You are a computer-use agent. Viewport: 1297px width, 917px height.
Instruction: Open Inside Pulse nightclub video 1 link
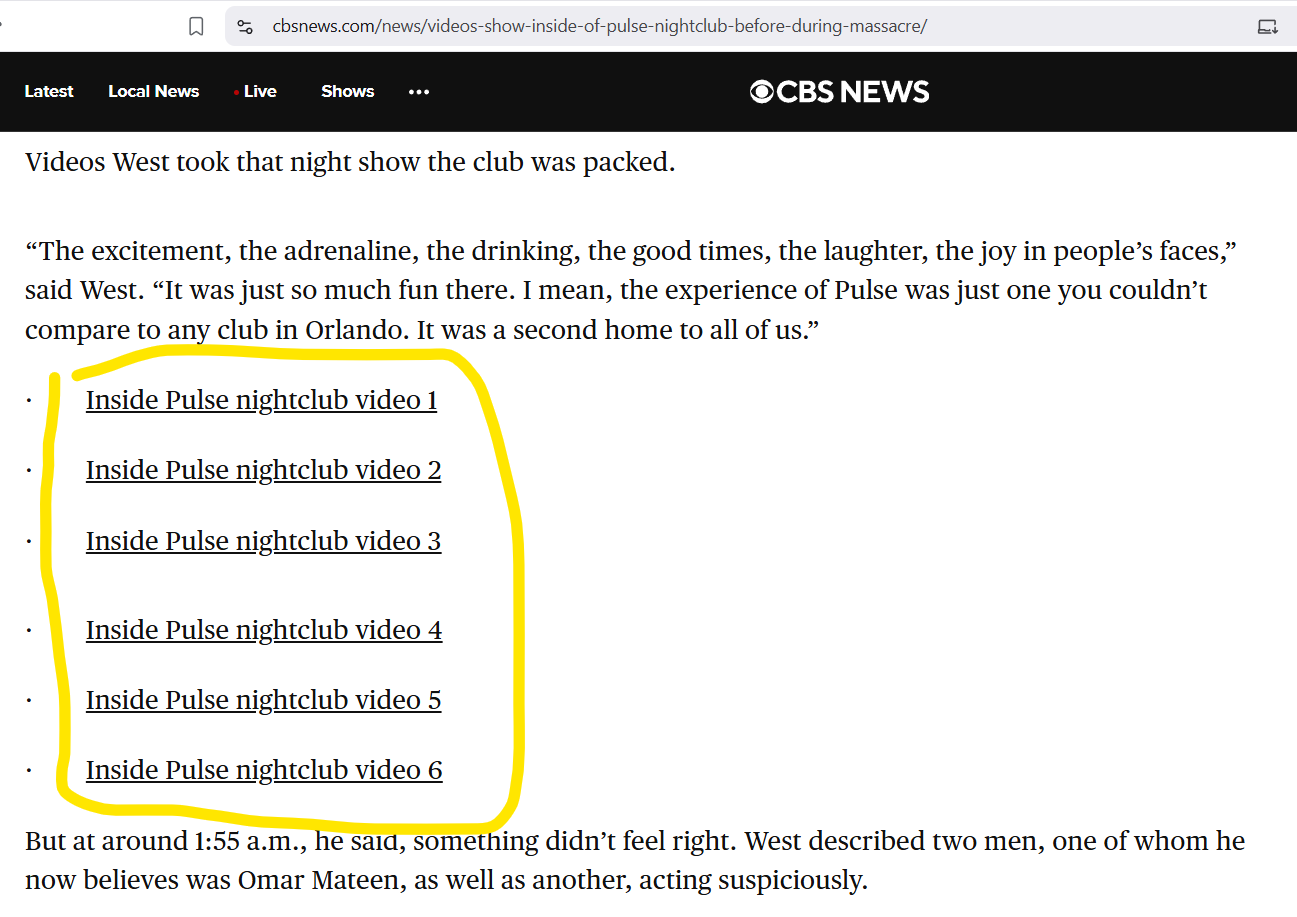point(261,400)
